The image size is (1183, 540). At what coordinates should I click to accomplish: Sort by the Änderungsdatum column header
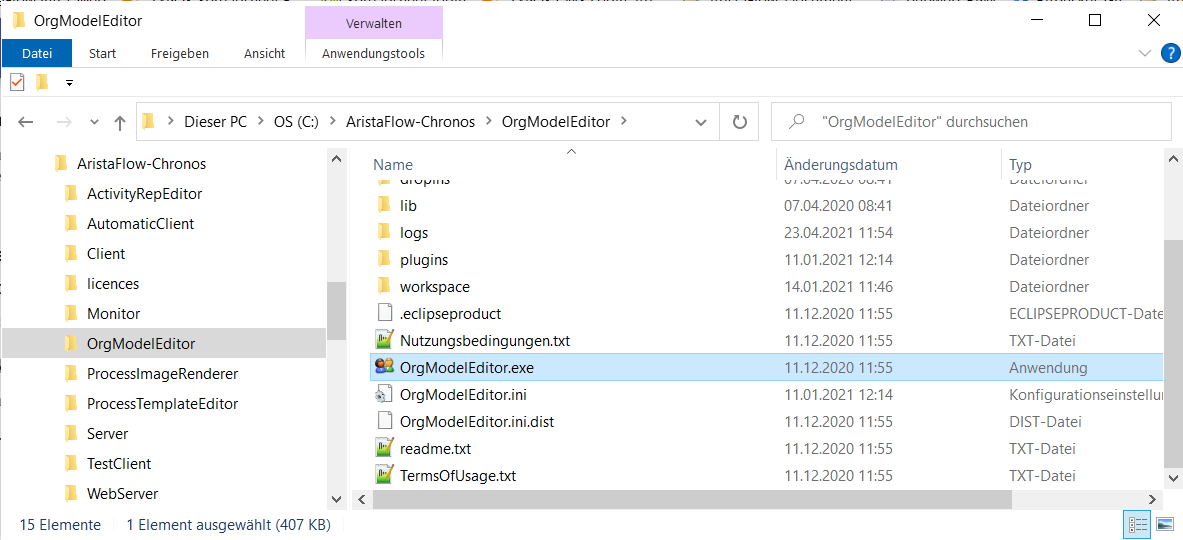pyautogui.click(x=840, y=164)
